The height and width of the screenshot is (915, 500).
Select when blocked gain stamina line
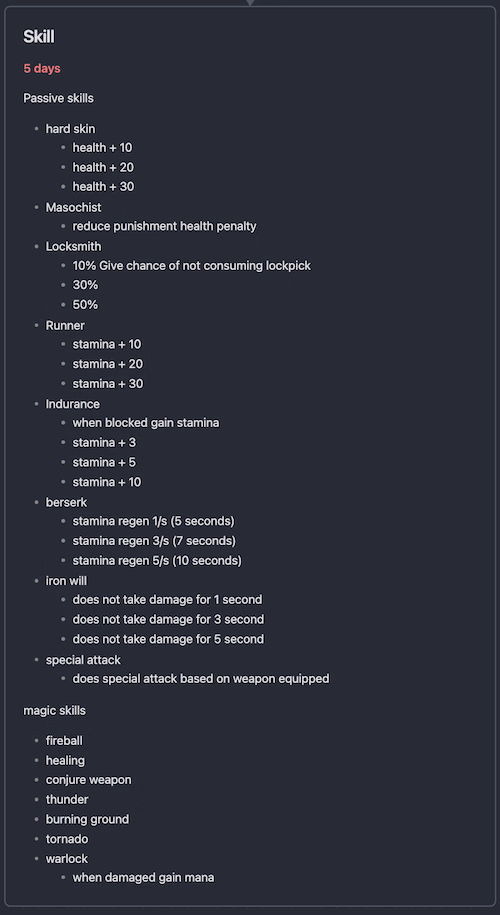coord(146,423)
